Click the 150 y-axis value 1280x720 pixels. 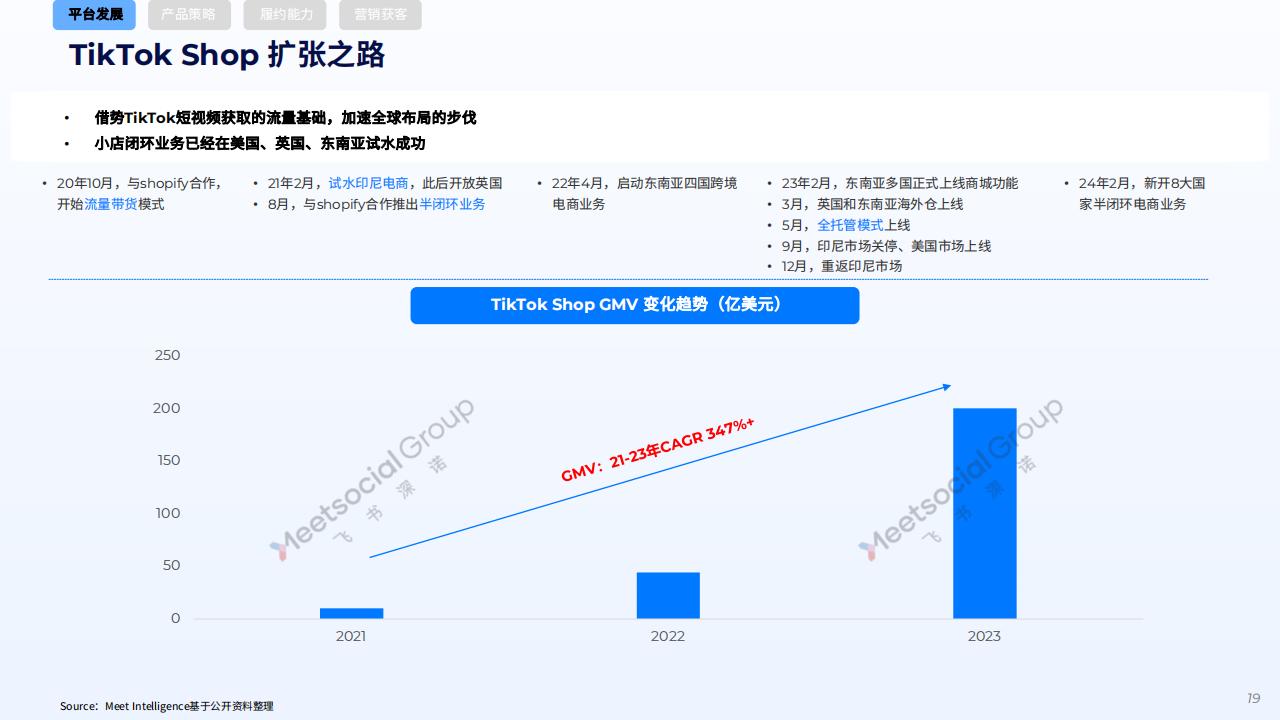tap(168, 460)
